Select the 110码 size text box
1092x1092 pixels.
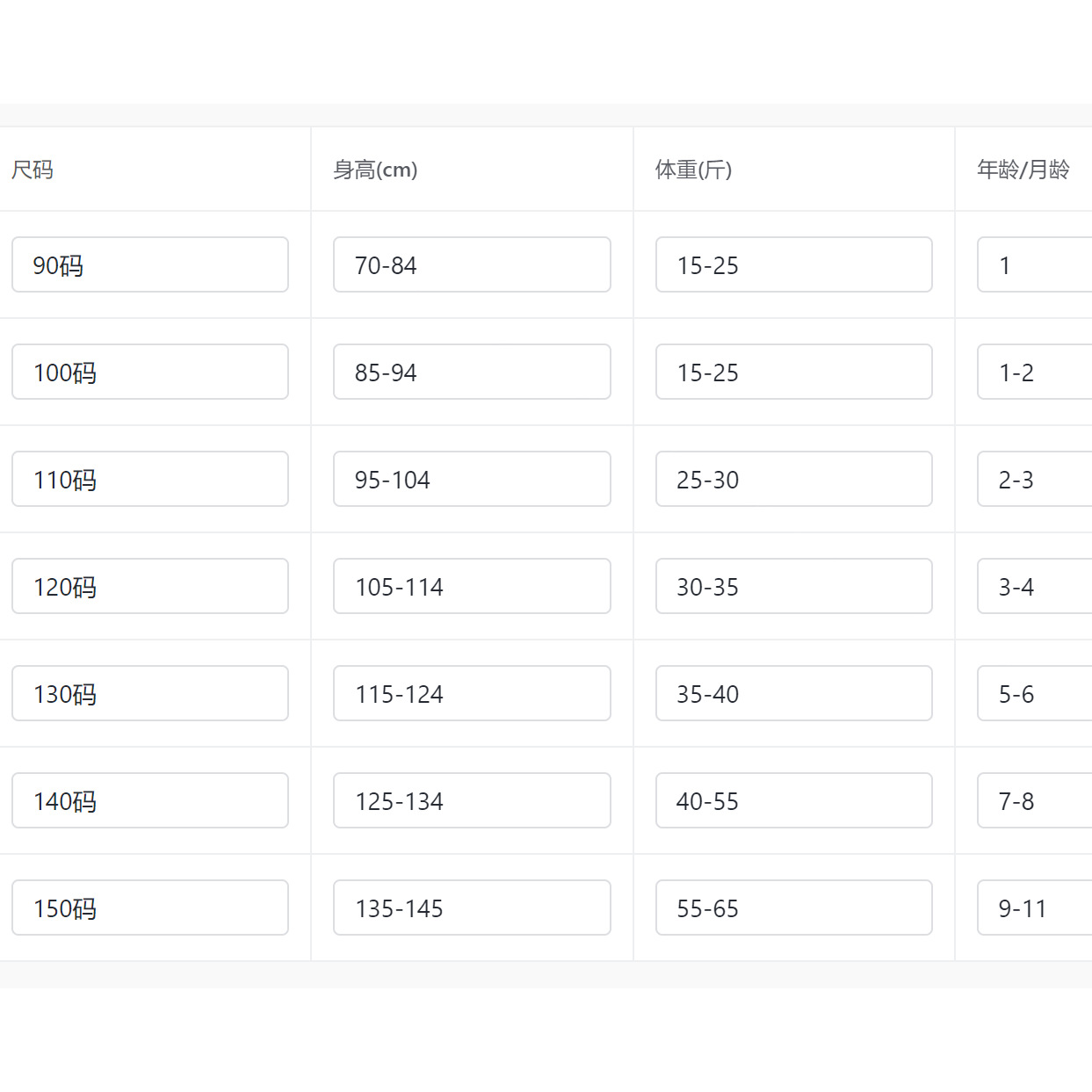click(149, 479)
